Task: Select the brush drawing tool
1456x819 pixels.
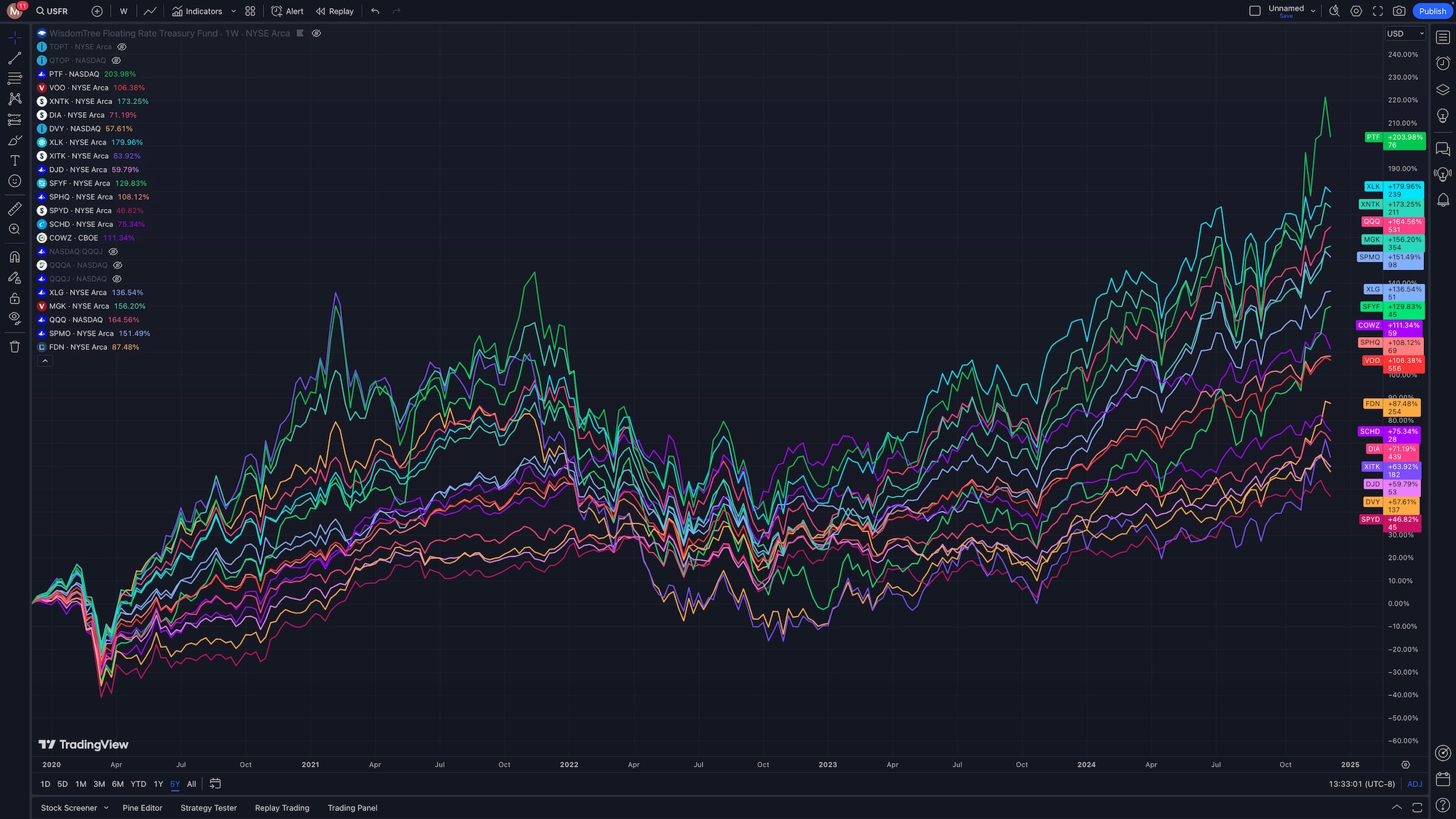Action: (15, 140)
